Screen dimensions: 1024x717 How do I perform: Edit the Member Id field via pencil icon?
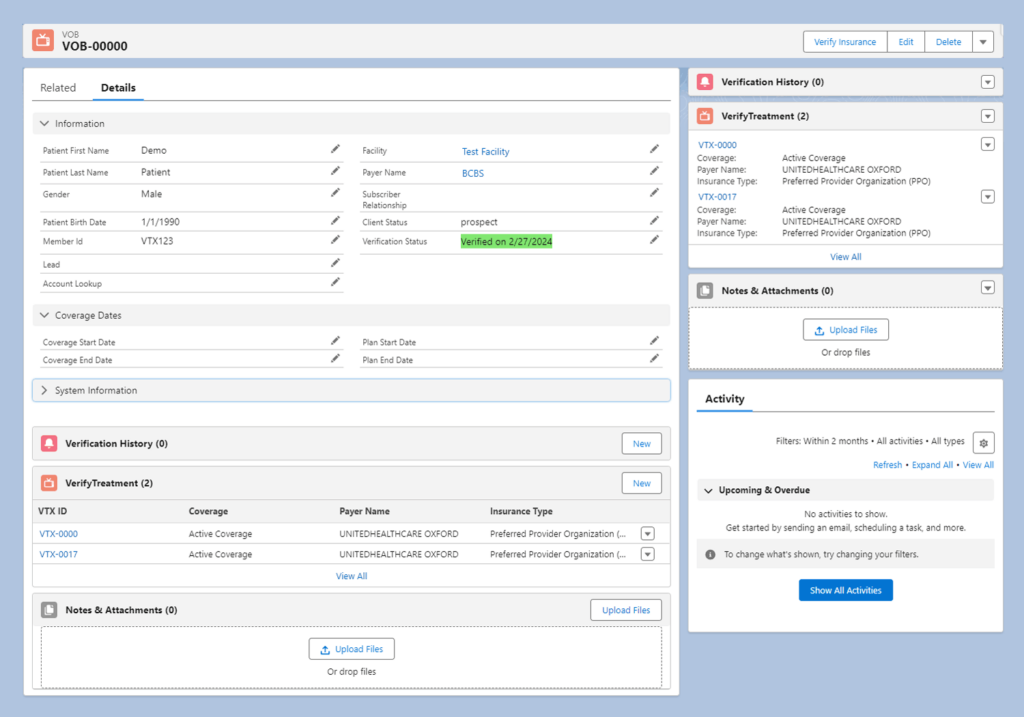335,240
